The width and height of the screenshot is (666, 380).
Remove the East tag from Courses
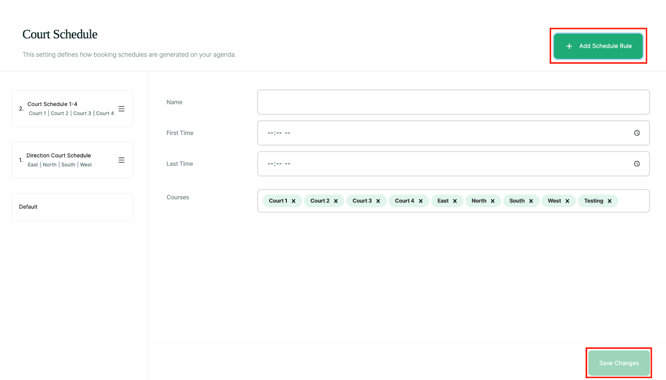[x=454, y=201]
